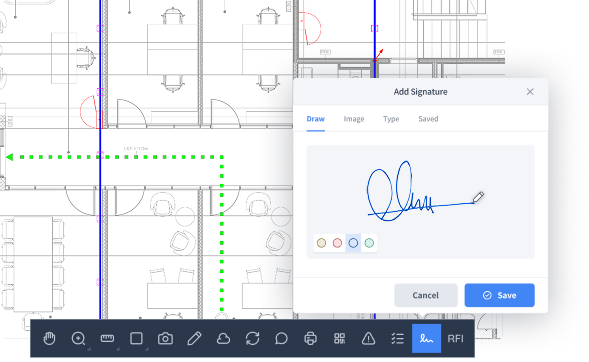The image size is (589, 362).
Task: Open the QR code tool
Action: point(340,339)
